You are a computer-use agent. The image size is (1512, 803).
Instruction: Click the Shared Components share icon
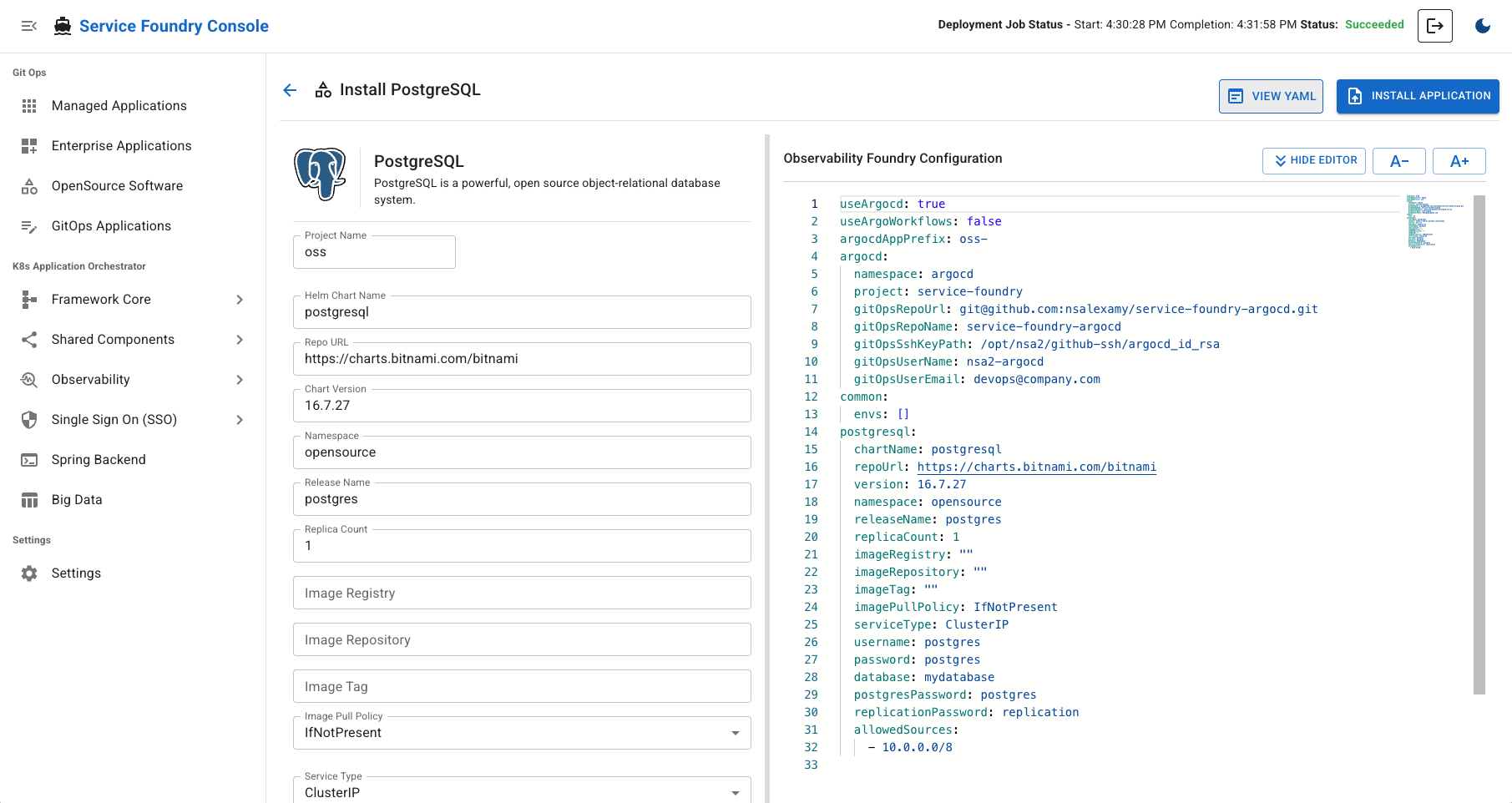pyautogui.click(x=29, y=340)
